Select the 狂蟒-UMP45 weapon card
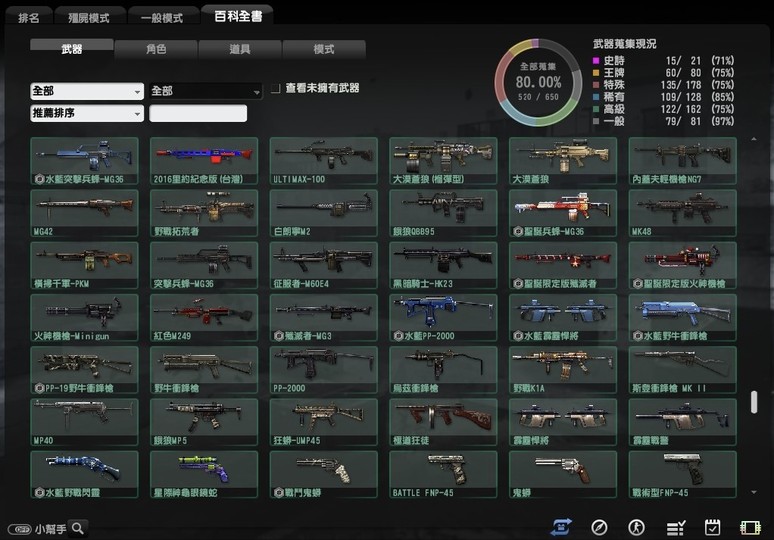 pyautogui.click(x=324, y=423)
